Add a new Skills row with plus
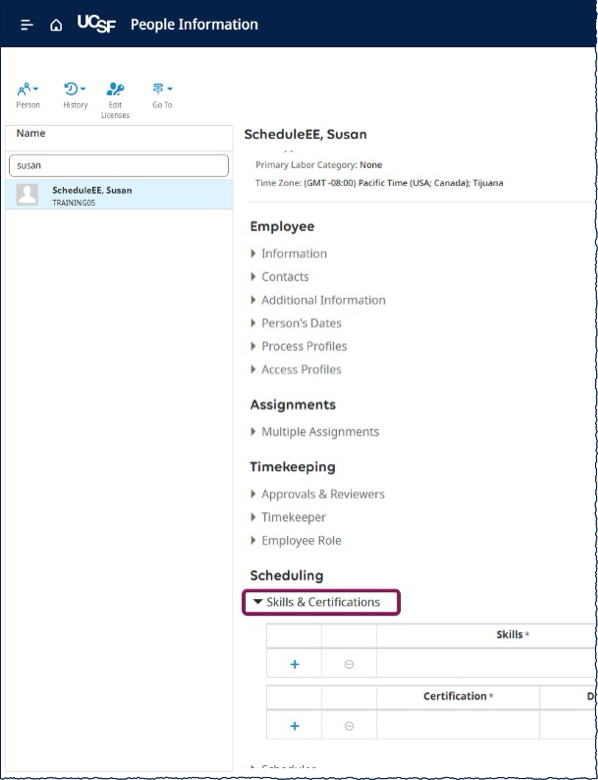Image resolution: width=598 pixels, height=780 pixels. 295,664
